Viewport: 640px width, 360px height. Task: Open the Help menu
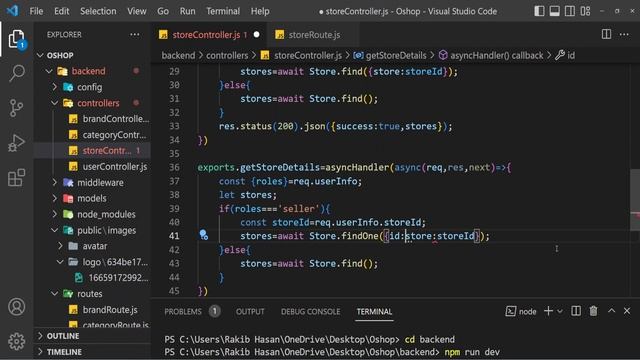260,11
